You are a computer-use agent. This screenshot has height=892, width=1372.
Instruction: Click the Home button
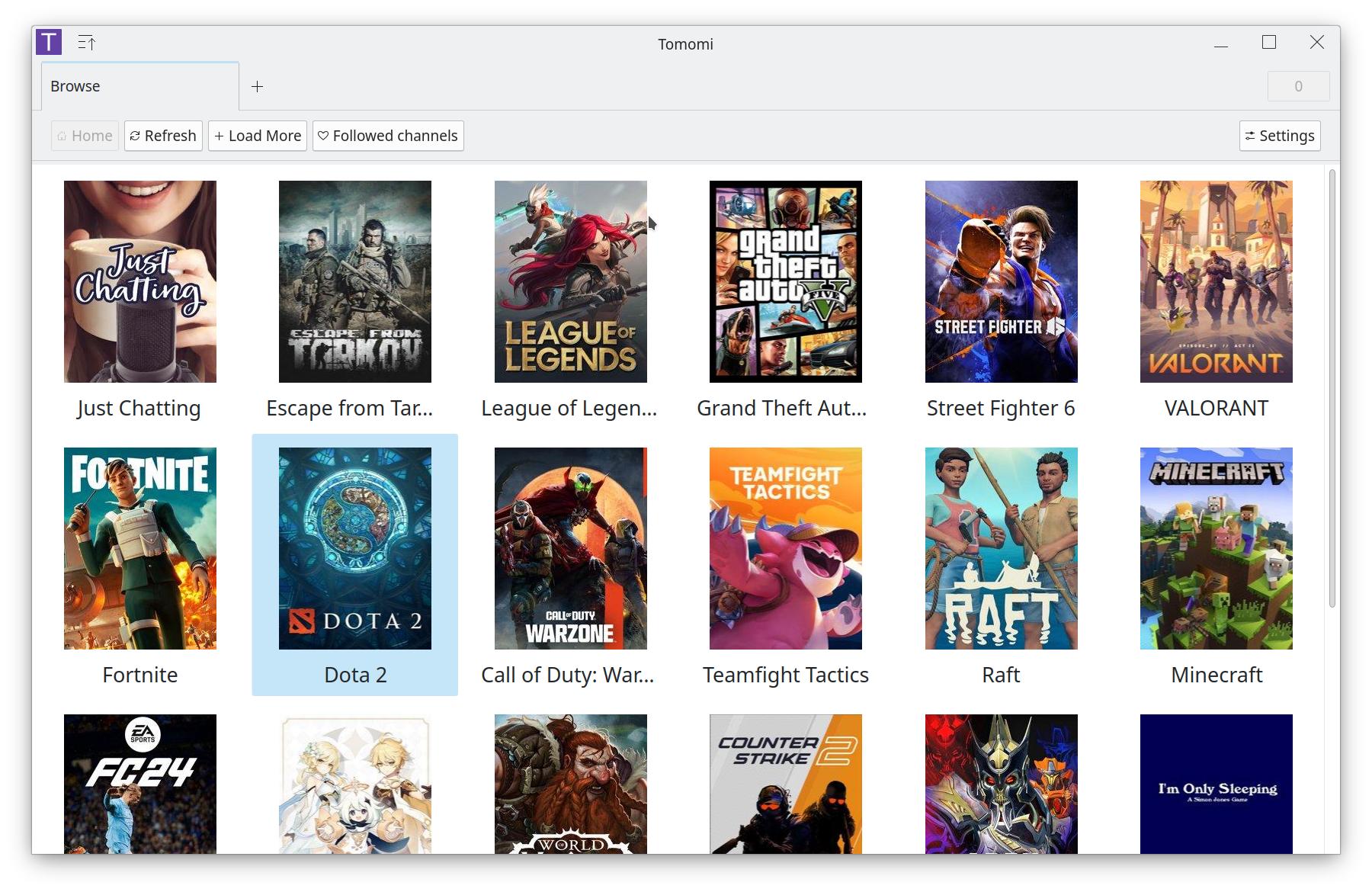coord(85,136)
